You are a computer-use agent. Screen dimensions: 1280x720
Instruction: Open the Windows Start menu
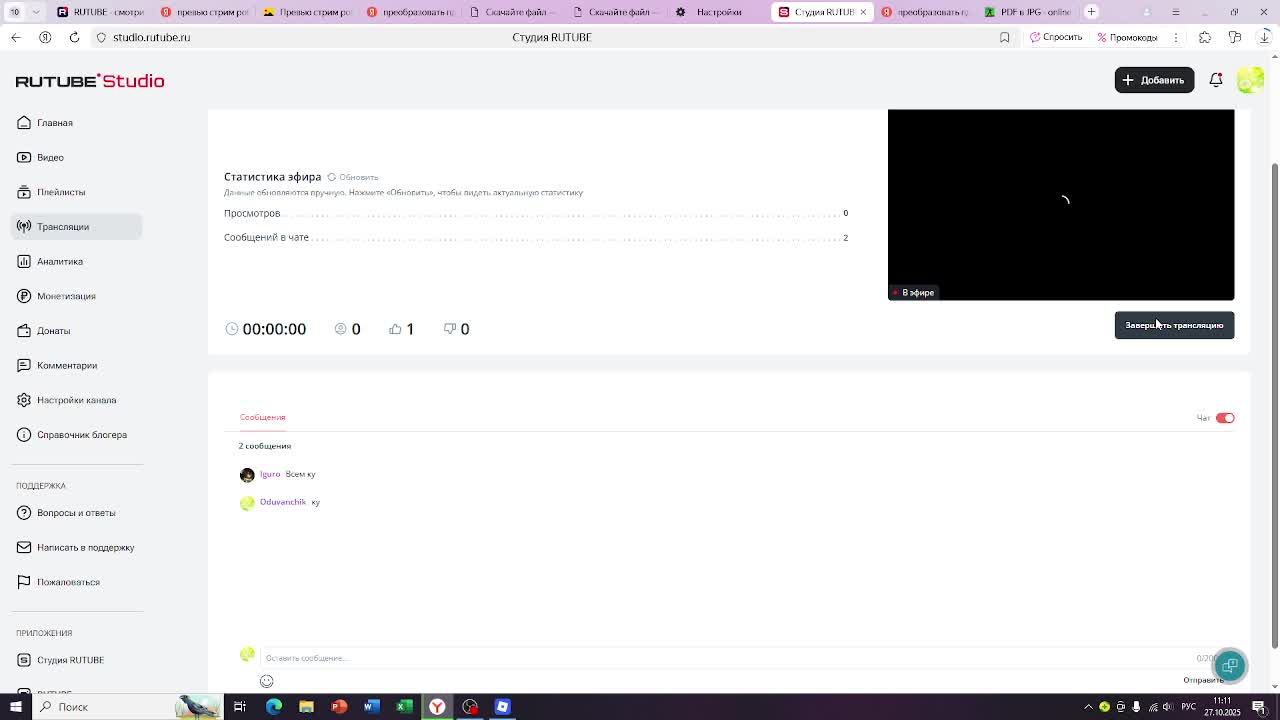click(x=15, y=707)
